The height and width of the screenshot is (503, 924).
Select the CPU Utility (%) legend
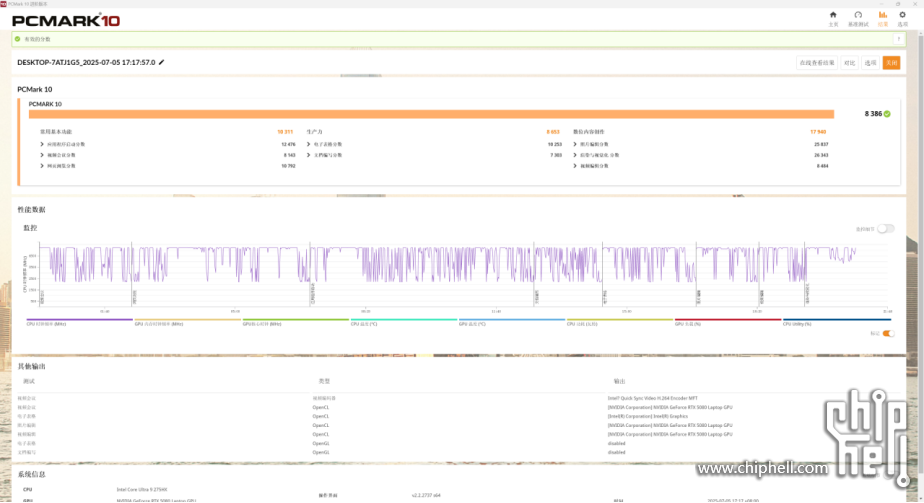[x=836, y=322]
